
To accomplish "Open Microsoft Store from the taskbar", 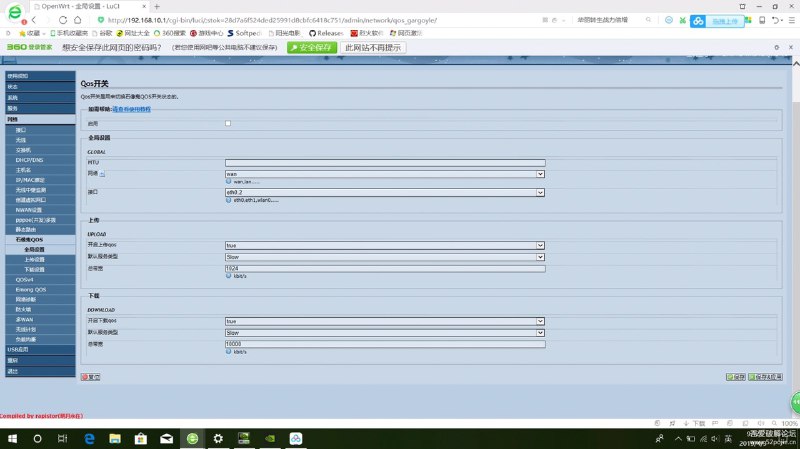I will [x=140, y=438].
